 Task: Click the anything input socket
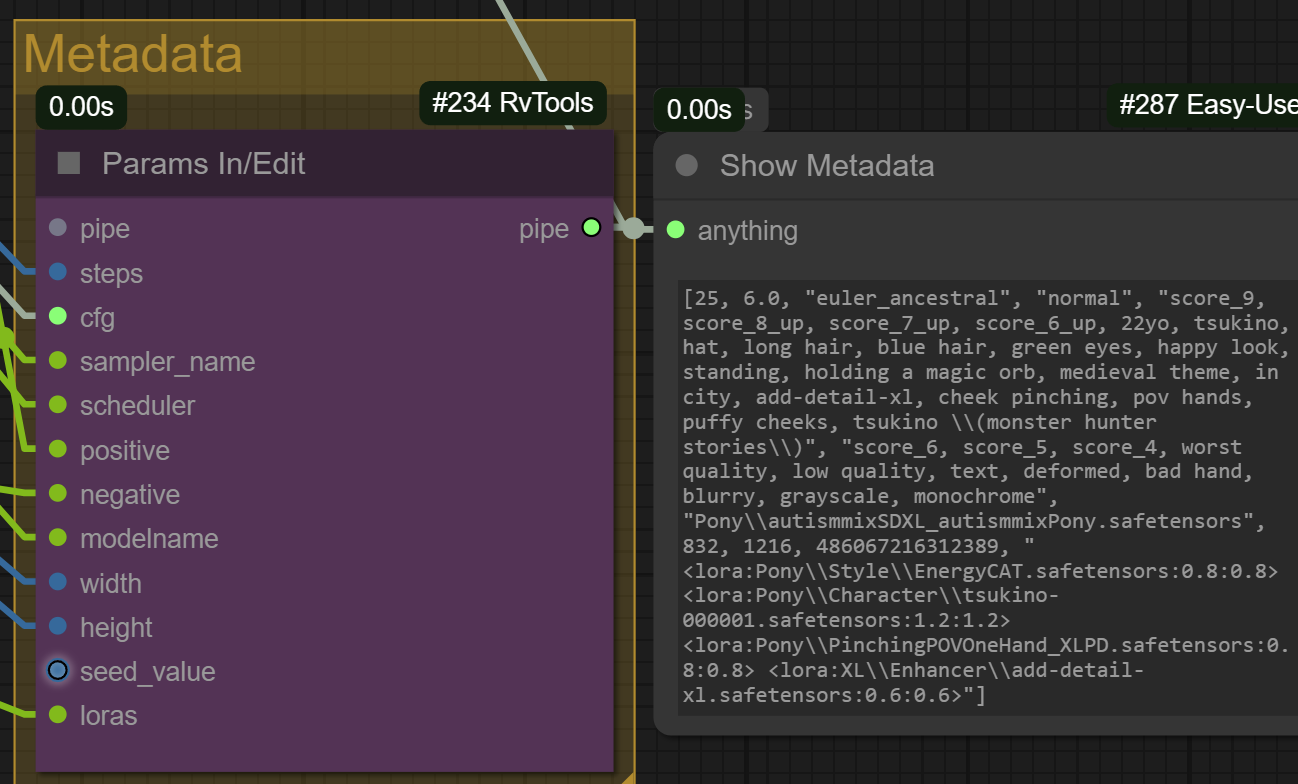[x=675, y=230]
